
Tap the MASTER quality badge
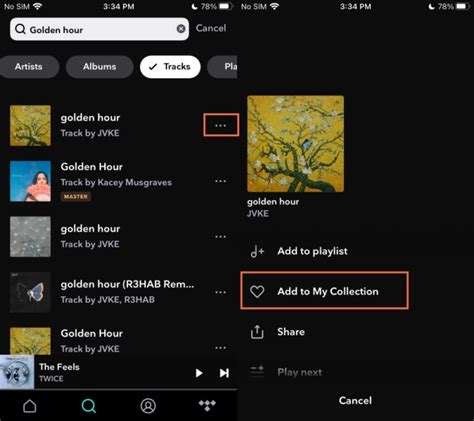[x=76, y=197]
